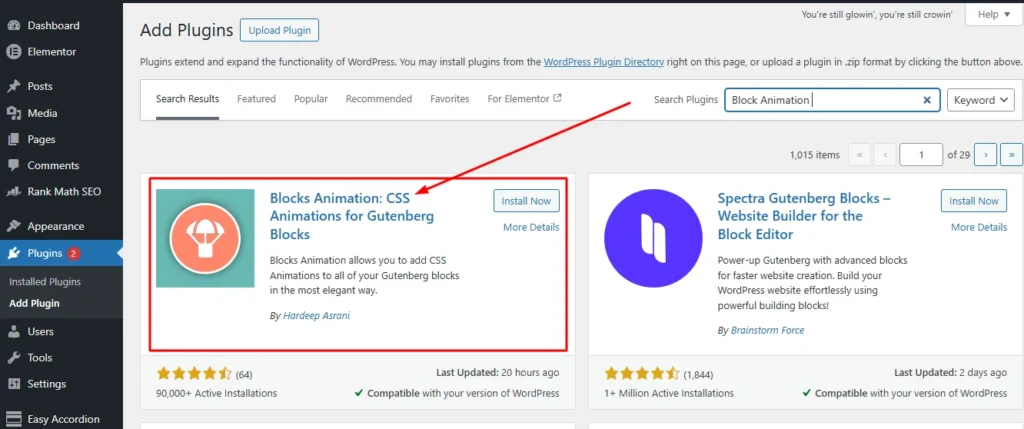Open More Details for Blocks Animation

[531, 227]
